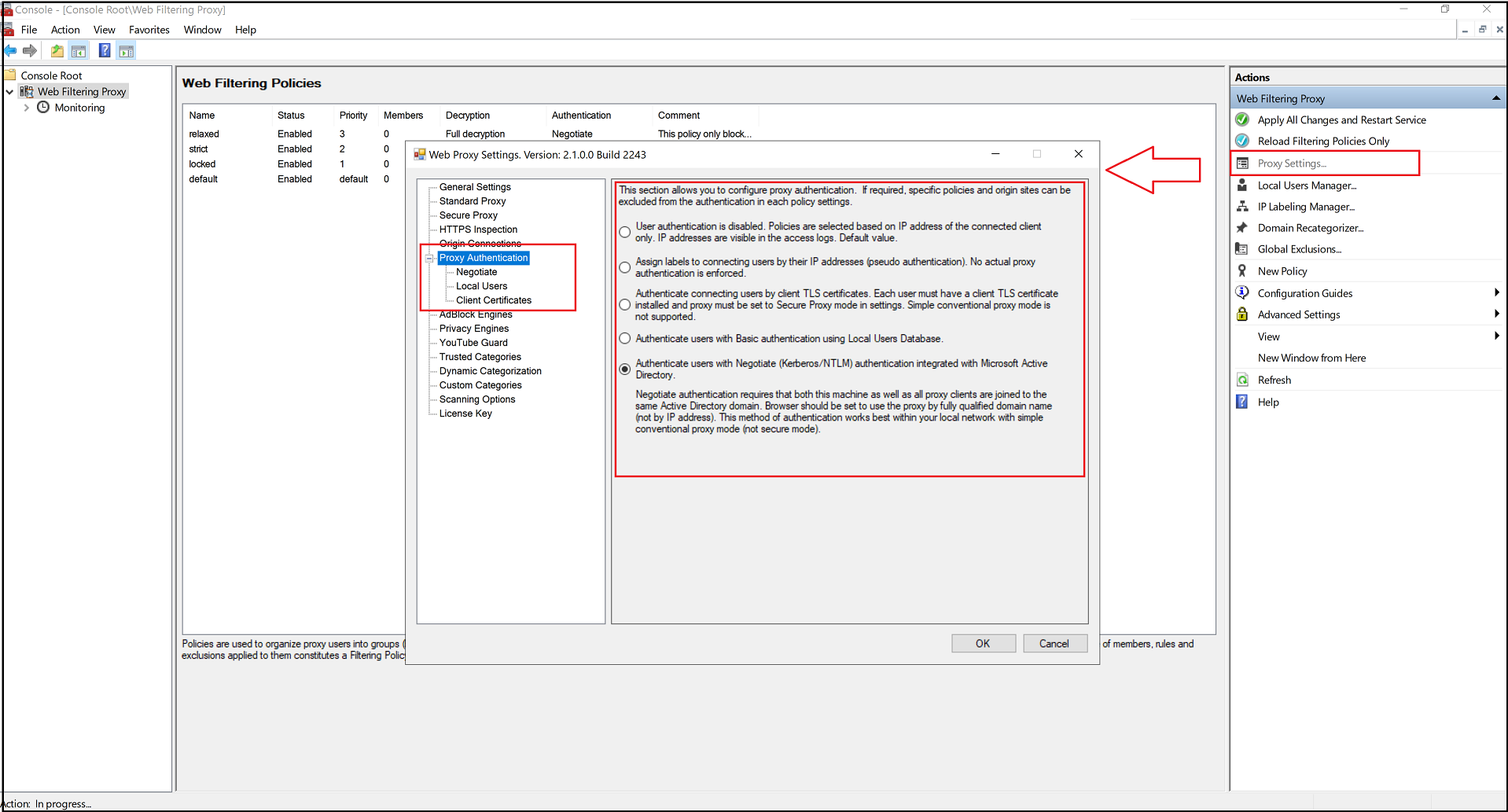Screen dimensions: 1508x812
Task: Click the Configuration Guides icon
Action: (x=1242, y=292)
